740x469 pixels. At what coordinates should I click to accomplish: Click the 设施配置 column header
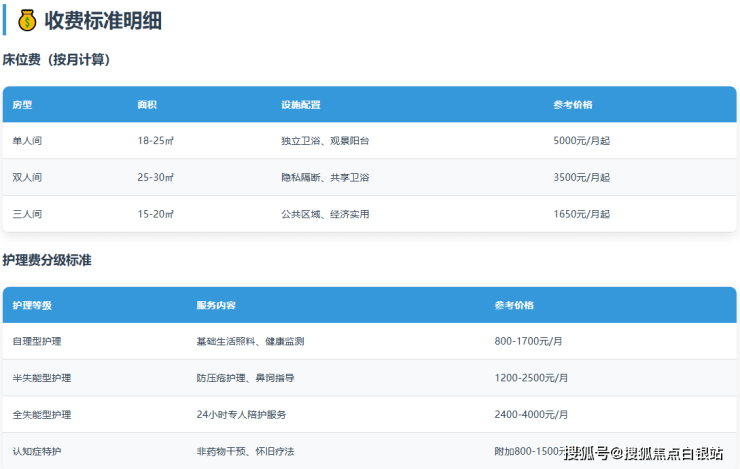300,105
